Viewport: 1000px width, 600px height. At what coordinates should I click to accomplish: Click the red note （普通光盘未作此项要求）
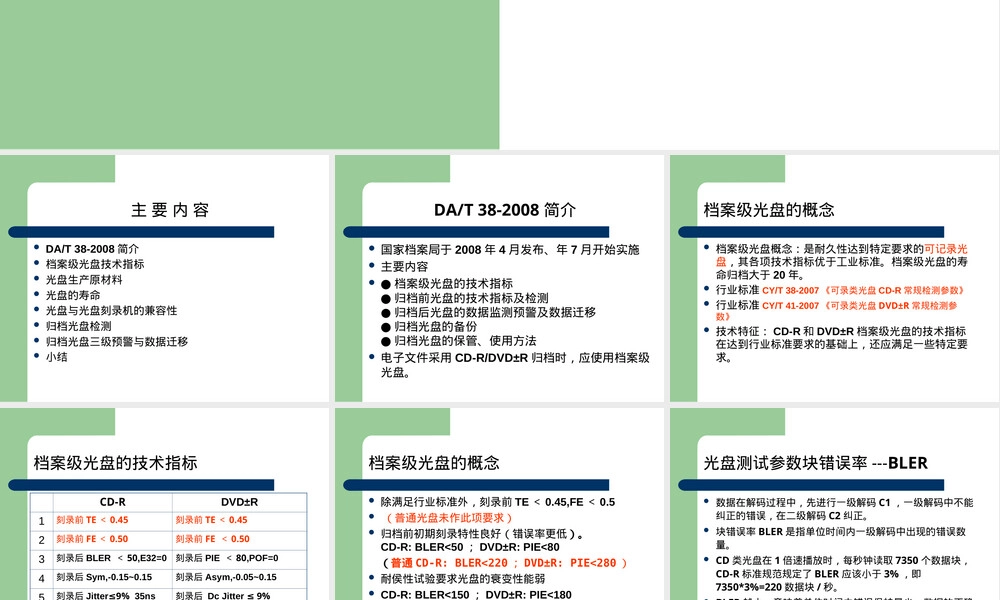click(447, 518)
